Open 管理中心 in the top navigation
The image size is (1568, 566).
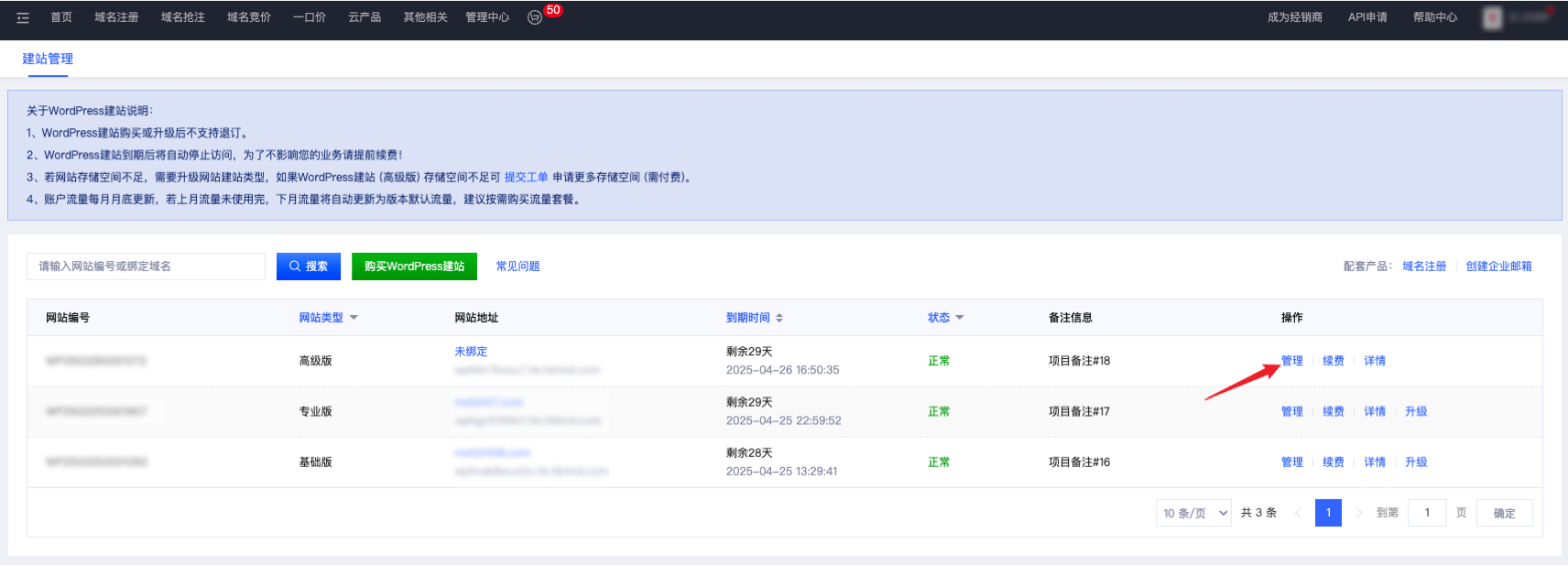487,17
